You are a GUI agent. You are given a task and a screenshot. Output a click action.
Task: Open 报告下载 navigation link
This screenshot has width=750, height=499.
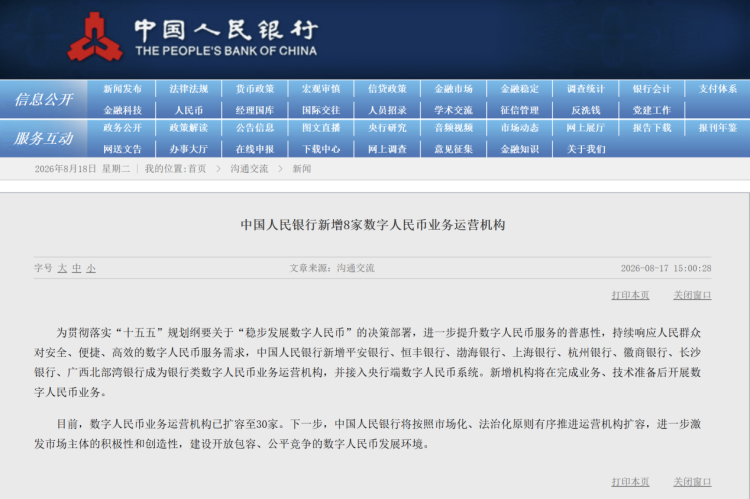click(652, 128)
